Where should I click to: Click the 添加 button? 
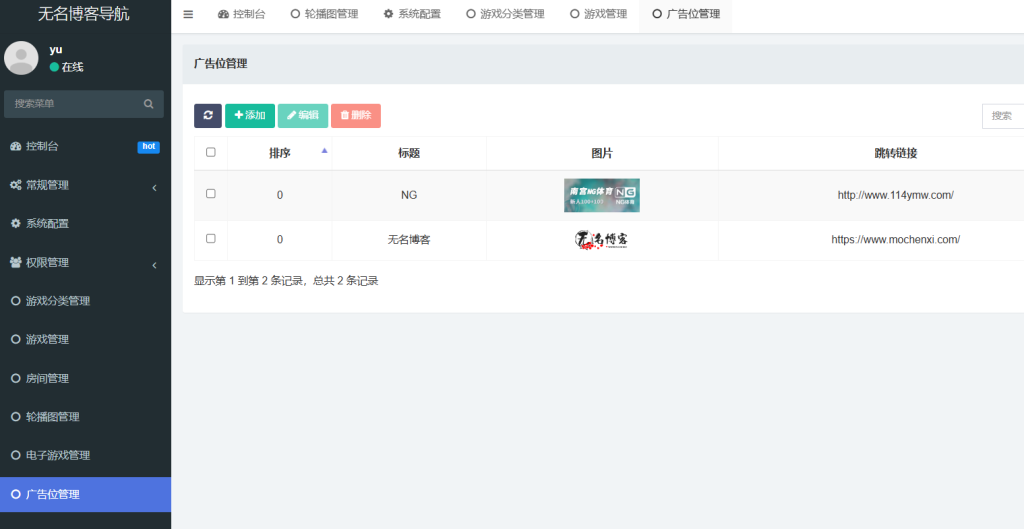click(x=250, y=116)
